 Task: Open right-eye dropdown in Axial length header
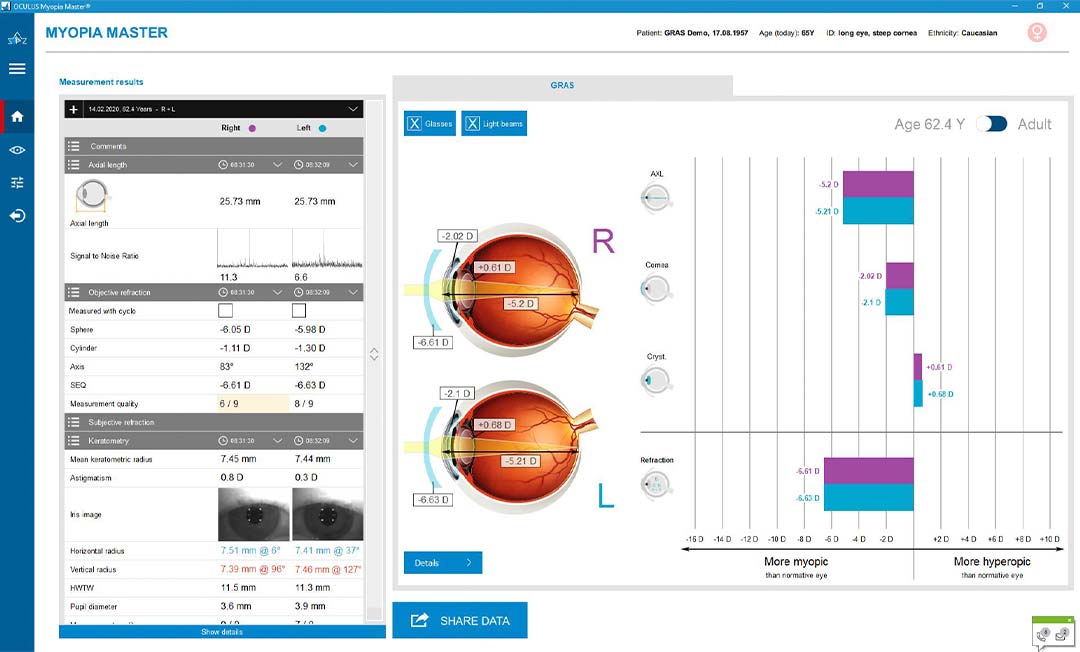[278, 165]
